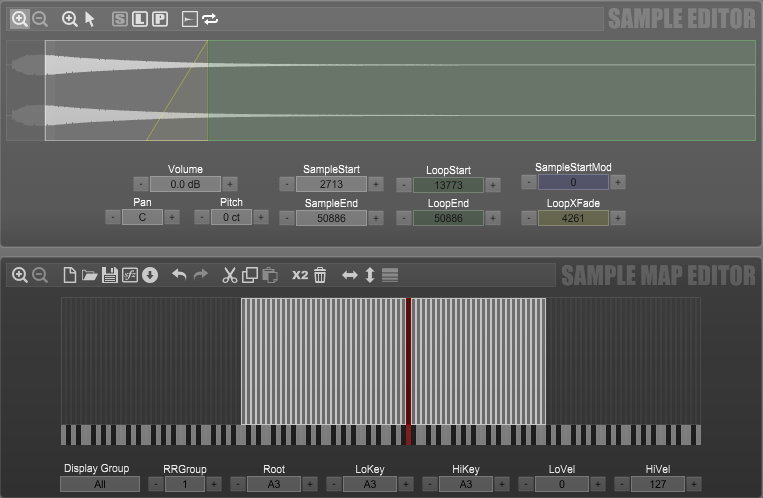
Task: Click the Pan value field showing C
Action: point(142,217)
